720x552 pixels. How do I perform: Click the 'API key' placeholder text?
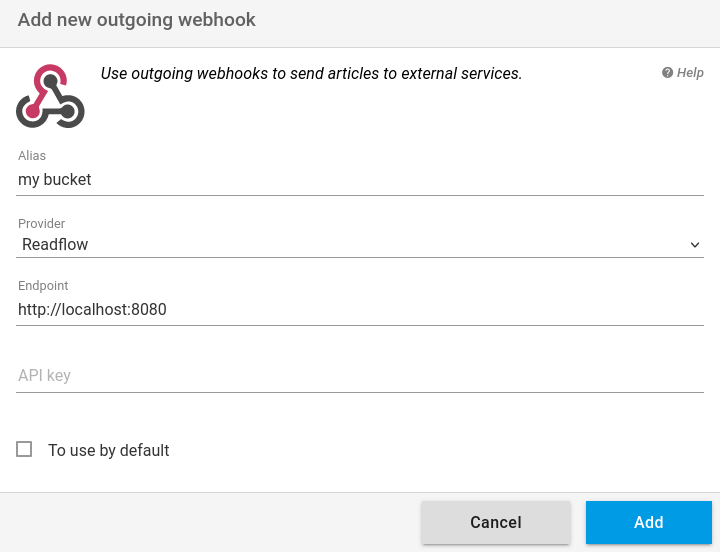point(44,376)
